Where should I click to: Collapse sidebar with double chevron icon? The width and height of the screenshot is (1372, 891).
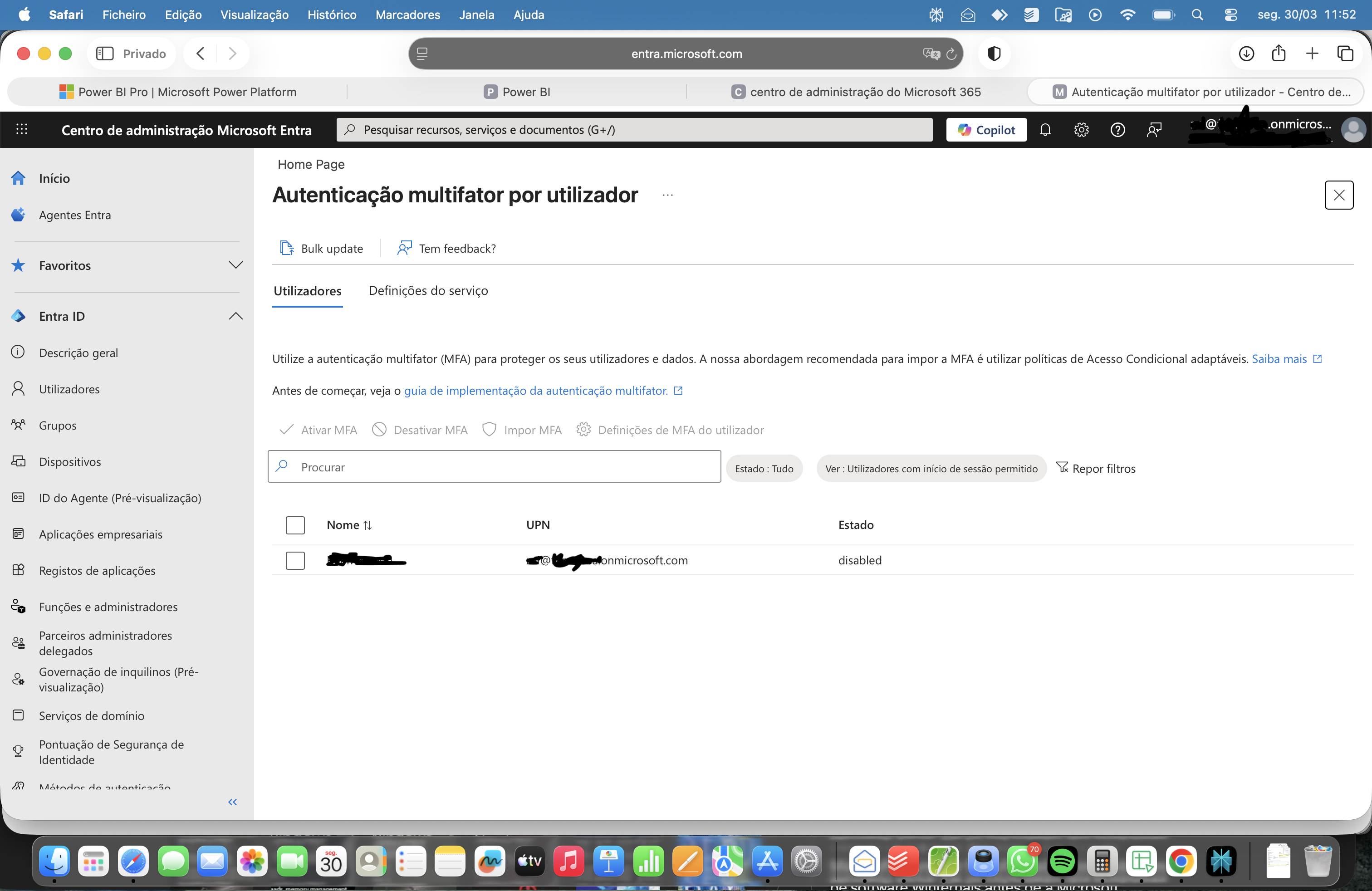[232, 802]
